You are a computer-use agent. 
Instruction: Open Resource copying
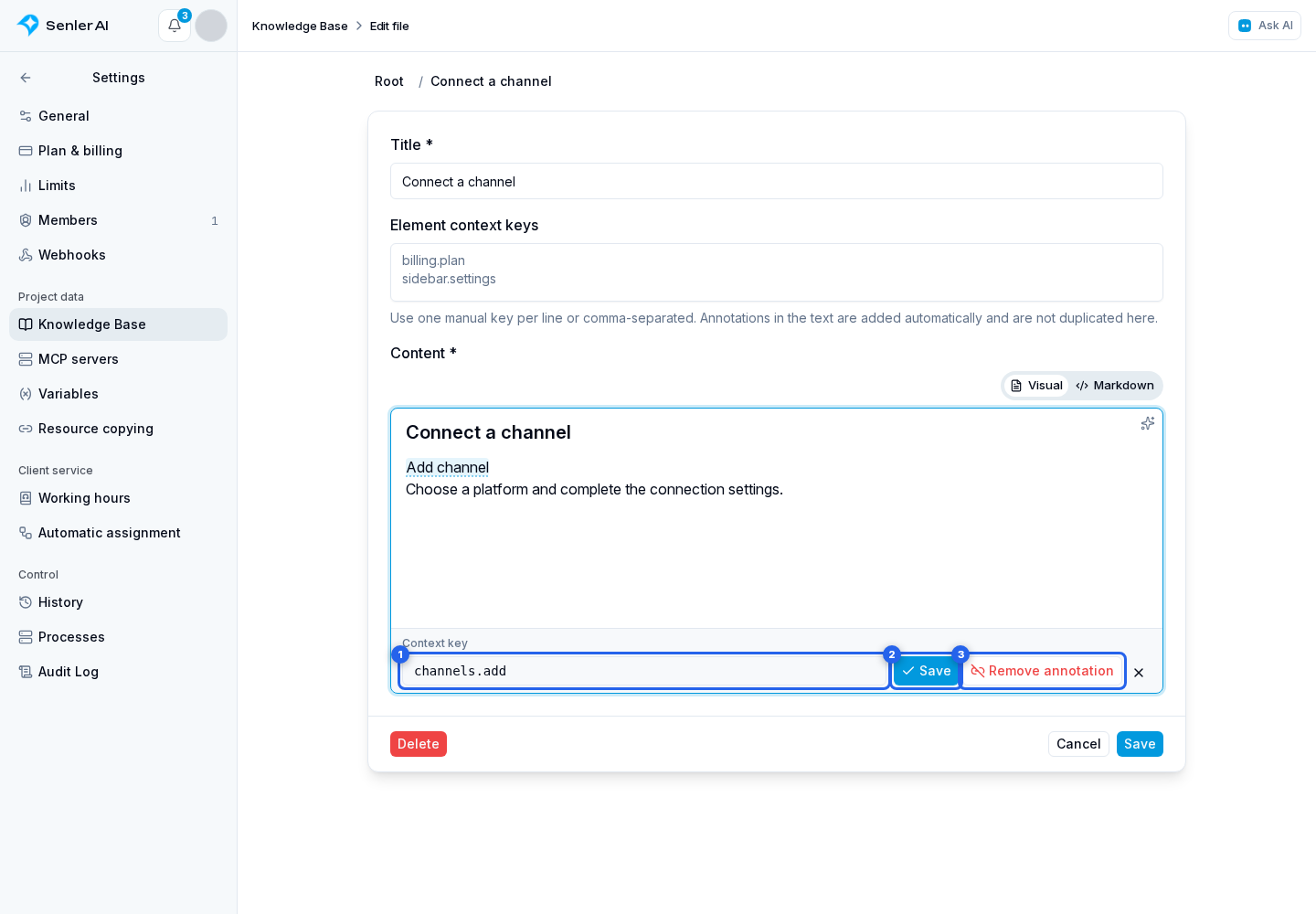(x=119, y=429)
